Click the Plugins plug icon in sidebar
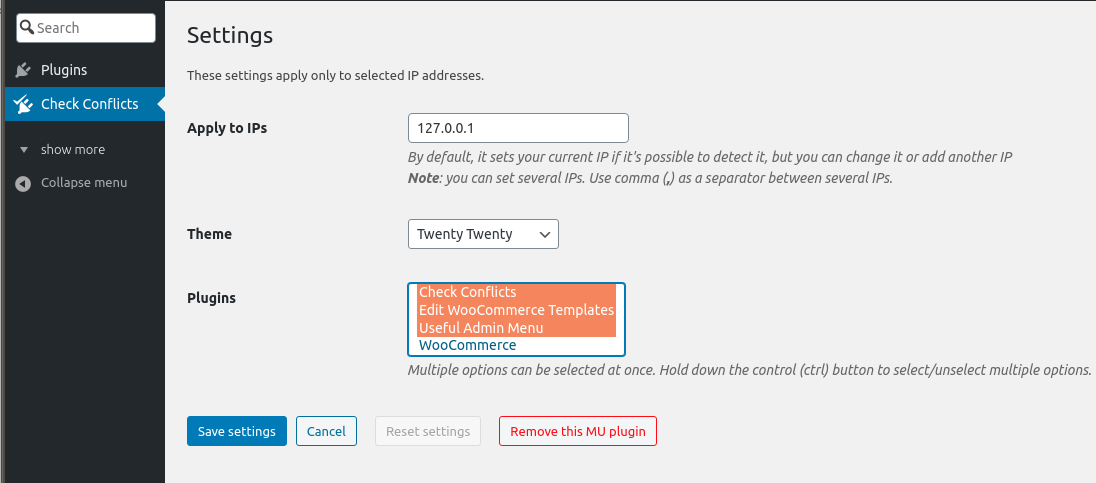Image resolution: width=1096 pixels, height=483 pixels. point(23,70)
